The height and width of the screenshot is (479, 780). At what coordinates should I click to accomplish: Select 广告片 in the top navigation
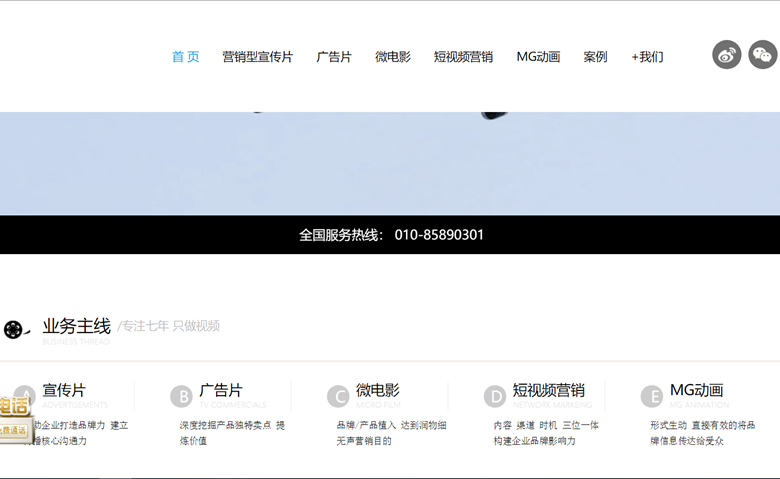[x=334, y=57]
